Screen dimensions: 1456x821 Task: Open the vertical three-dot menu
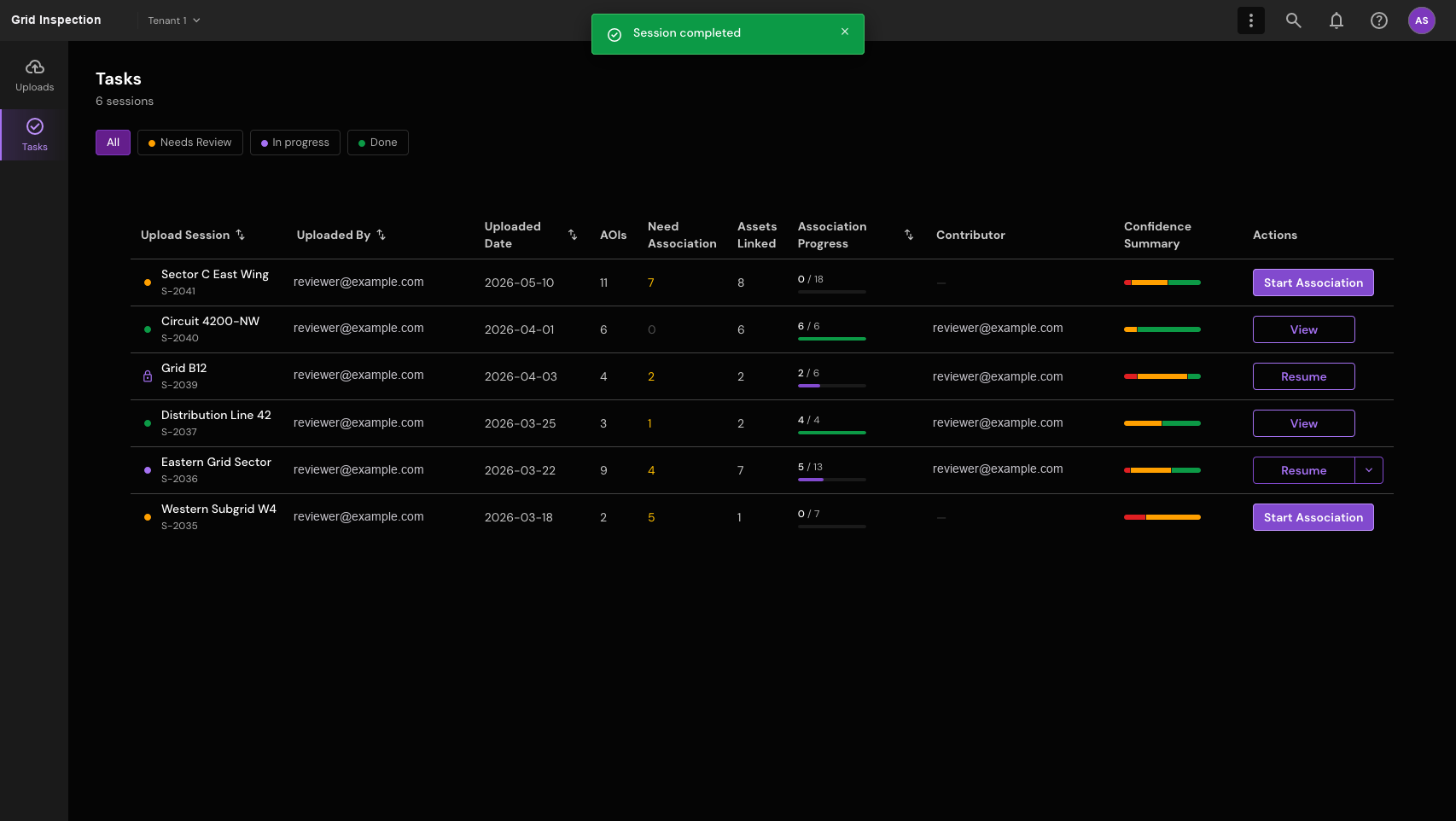click(x=1251, y=20)
